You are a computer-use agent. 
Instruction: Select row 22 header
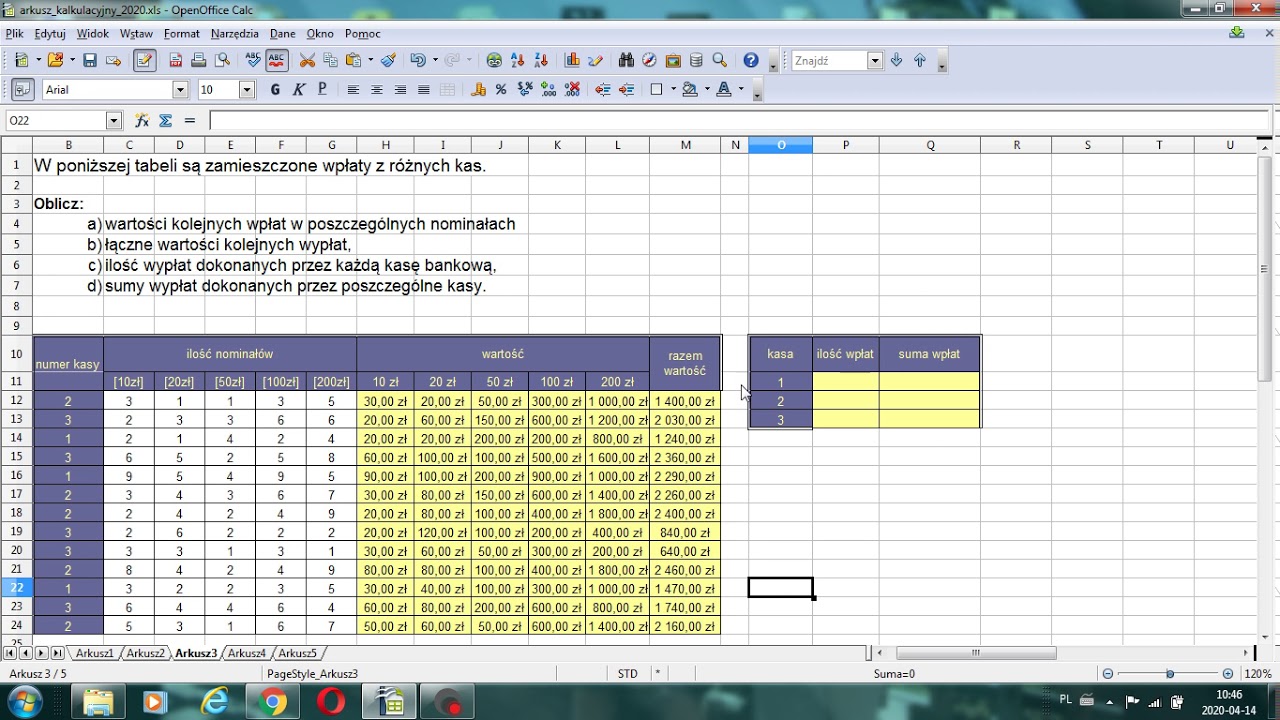point(17,588)
